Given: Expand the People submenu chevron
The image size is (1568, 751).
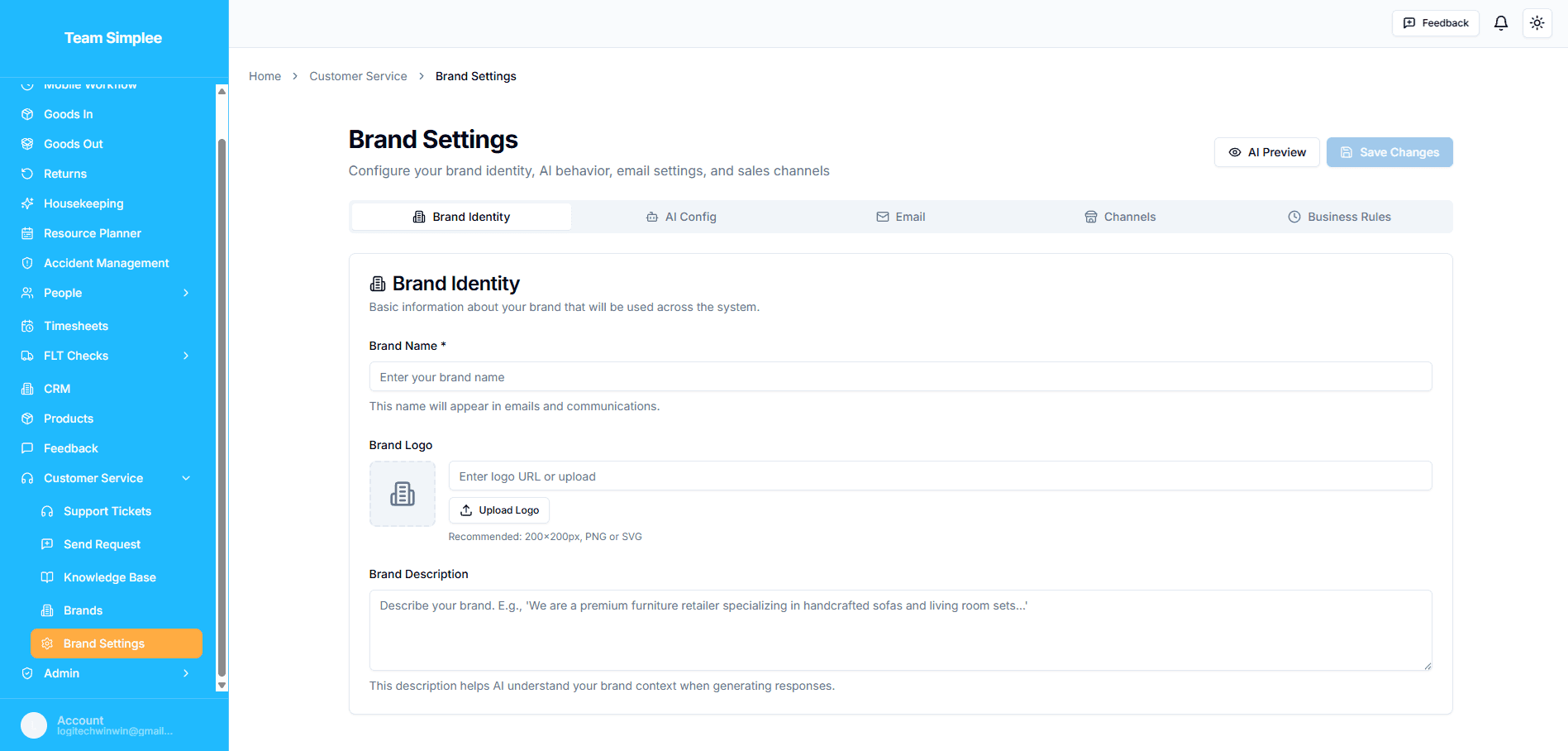Looking at the screenshot, I should (186, 293).
